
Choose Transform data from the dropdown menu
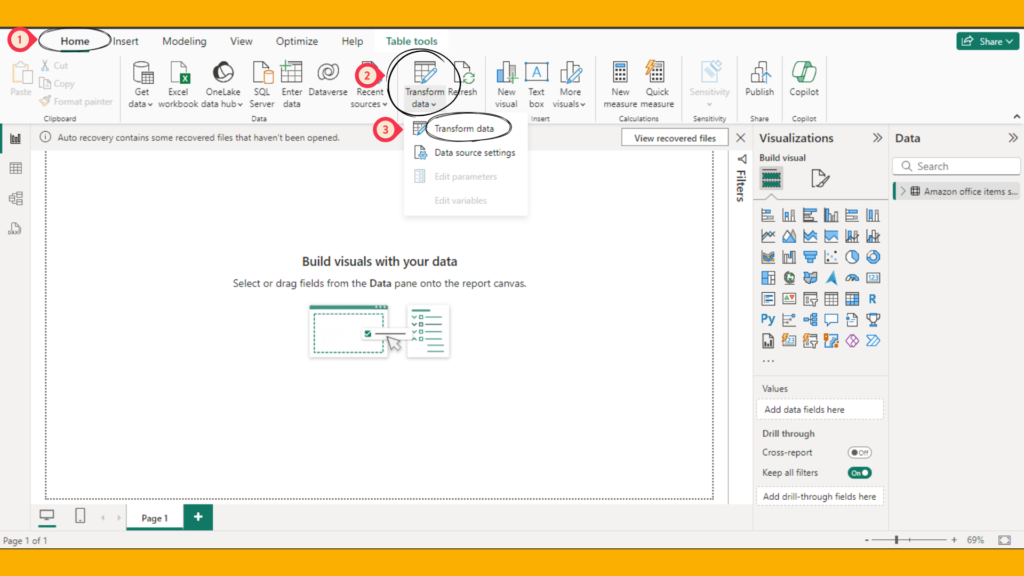pyautogui.click(x=464, y=129)
